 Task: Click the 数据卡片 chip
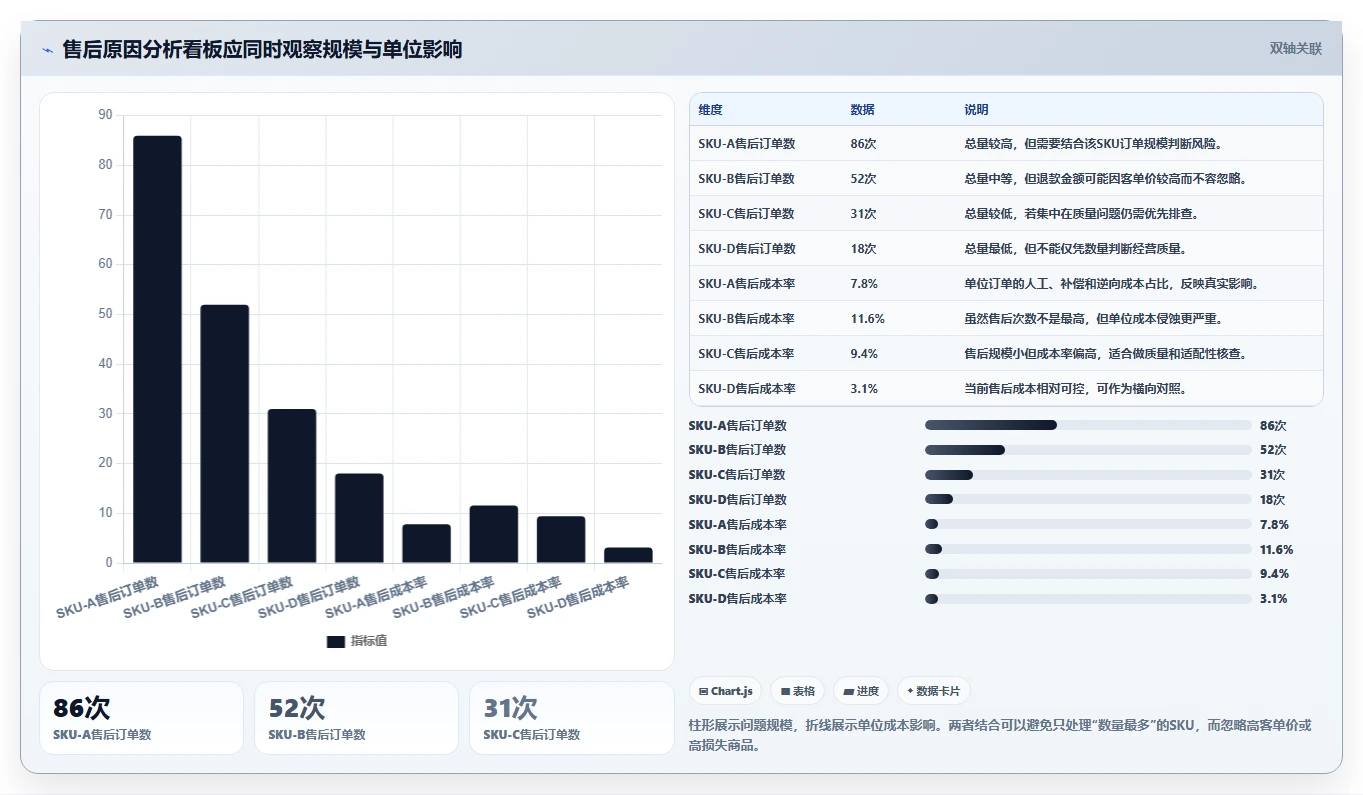933,691
